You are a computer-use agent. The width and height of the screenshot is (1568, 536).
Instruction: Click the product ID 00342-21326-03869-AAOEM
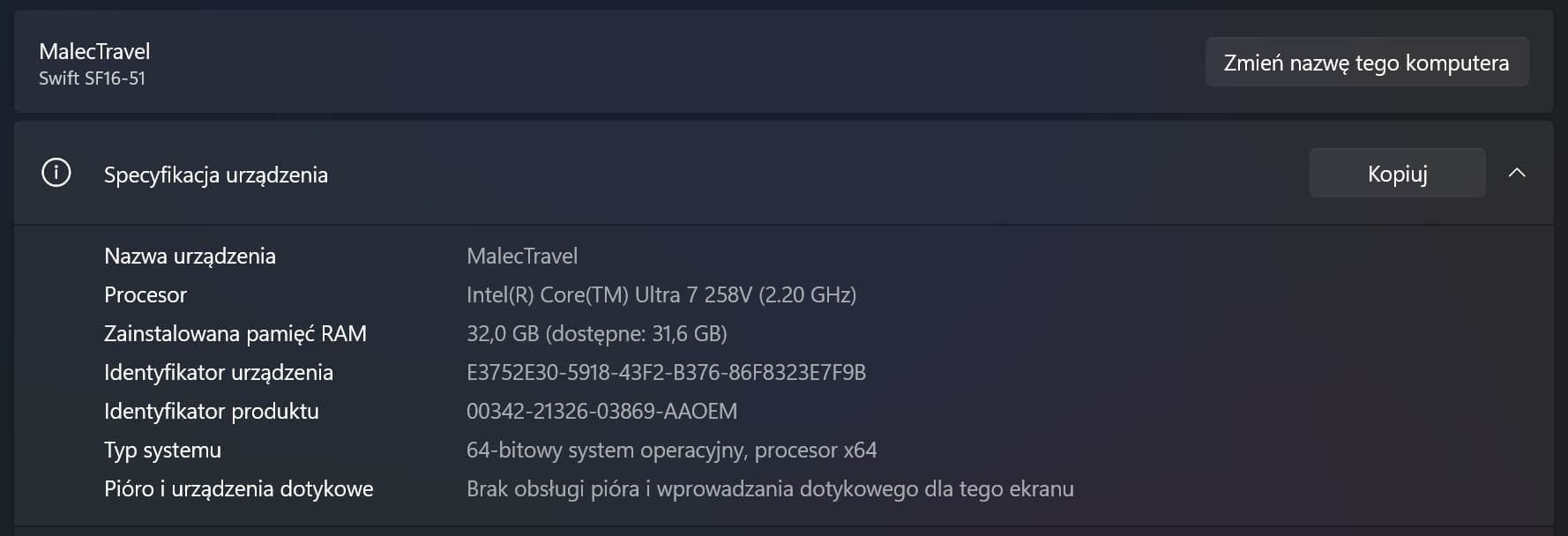click(601, 411)
